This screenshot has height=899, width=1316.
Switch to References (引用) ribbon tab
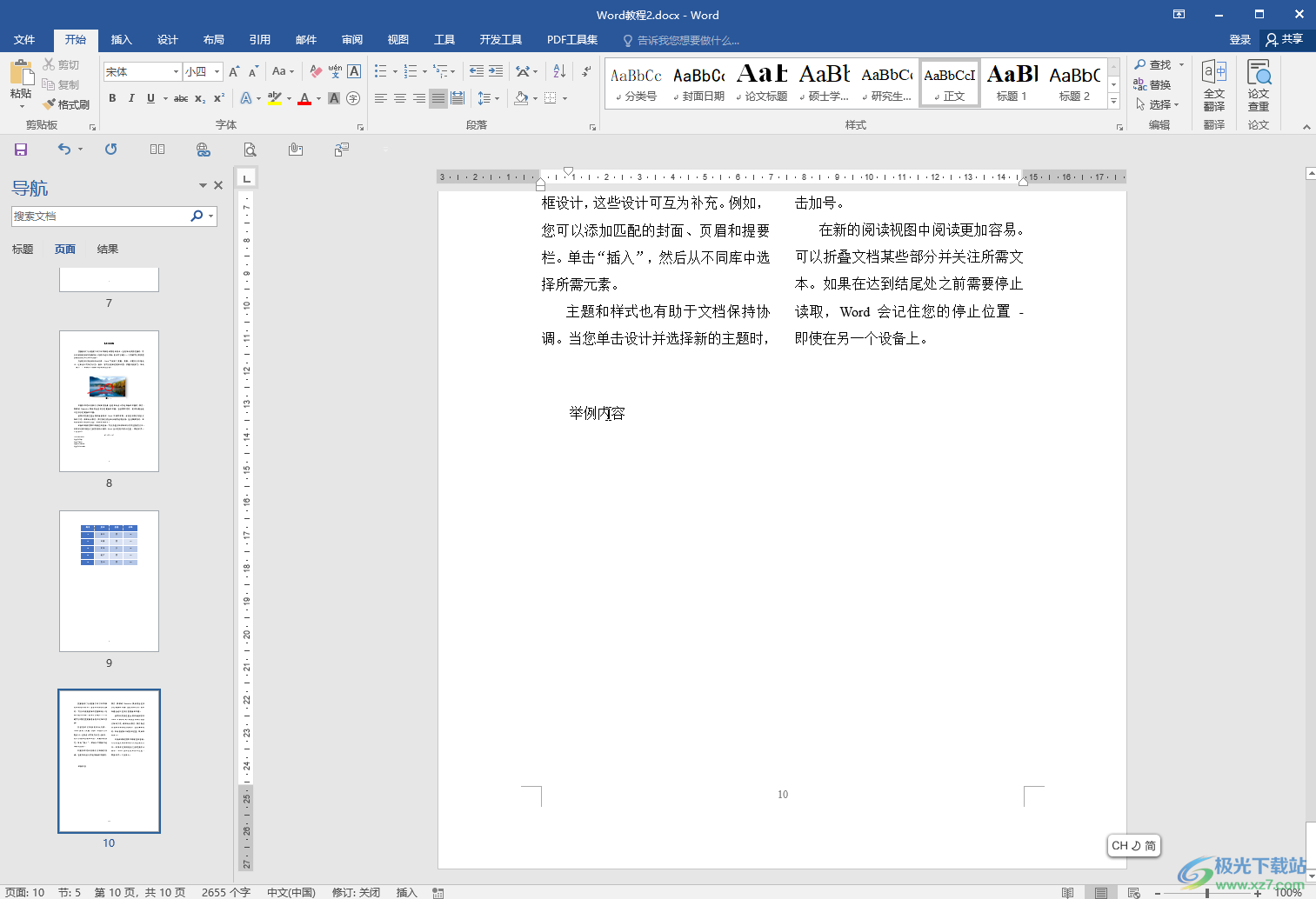pyautogui.click(x=260, y=40)
